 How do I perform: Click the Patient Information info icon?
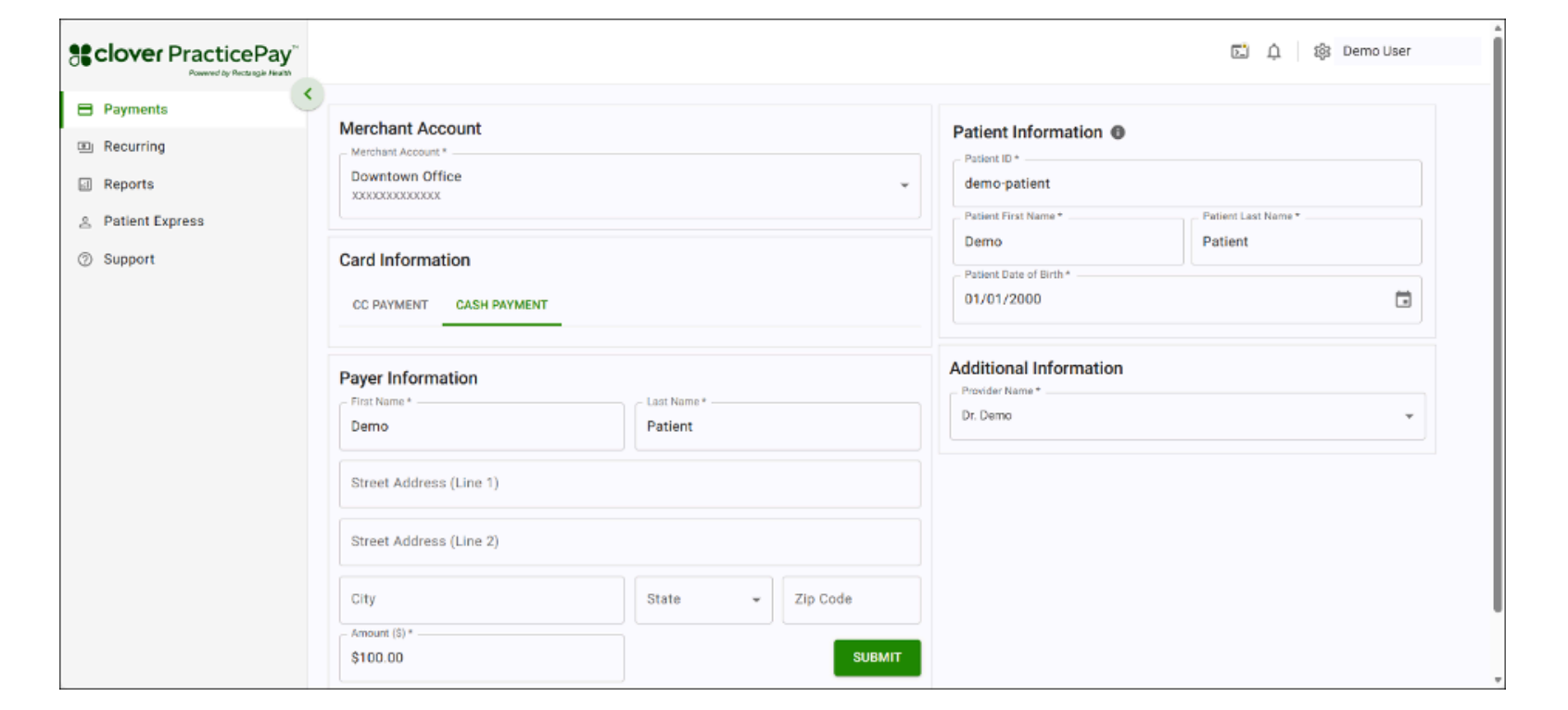(x=1118, y=132)
